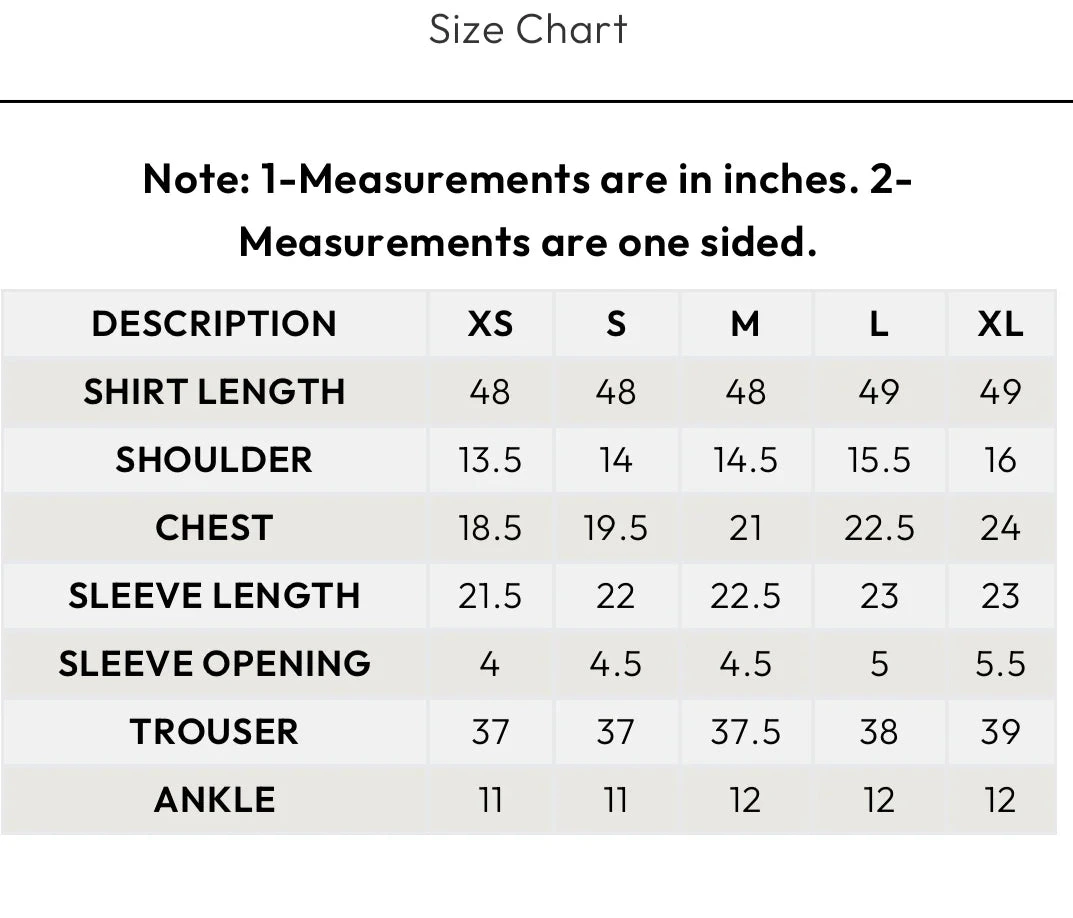Click the sleeve opening 5.5 cell
This screenshot has width=1073, height=918.
[x=1001, y=664]
